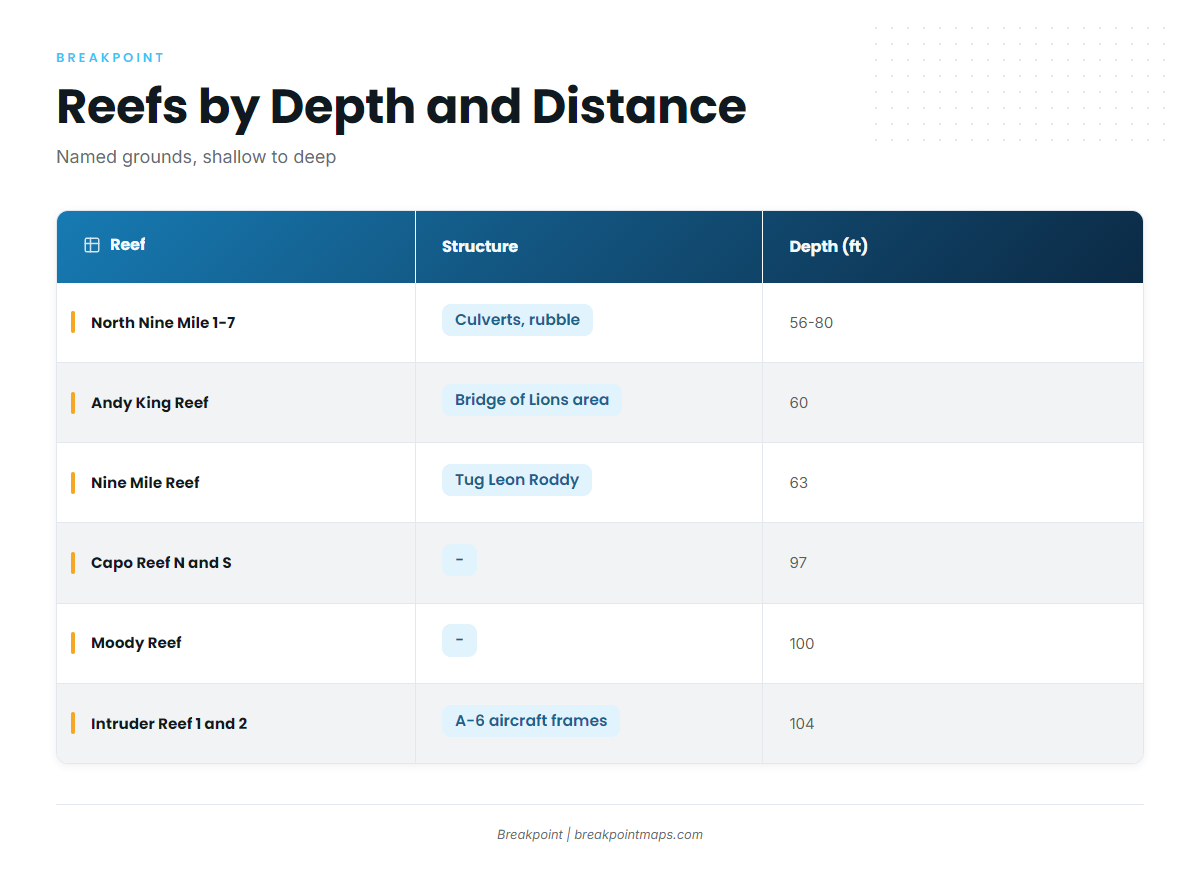Click the North Nine Mile 1-7 row name
Viewport: 1200px width, 869px height.
pyautogui.click(x=163, y=323)
